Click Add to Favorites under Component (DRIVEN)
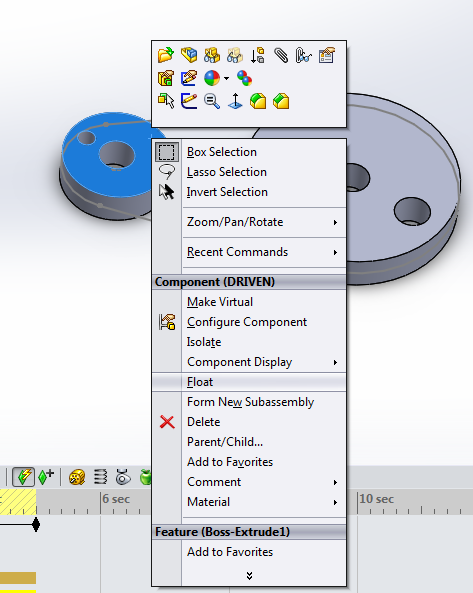This screenshot has width=473, height=593. [249, 462]
